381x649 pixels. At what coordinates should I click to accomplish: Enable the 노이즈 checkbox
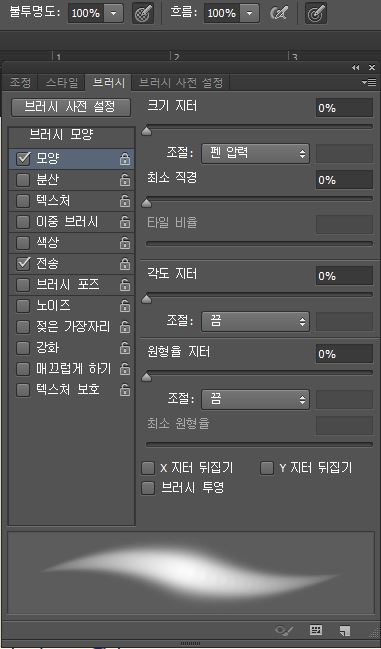click(23, 306)
